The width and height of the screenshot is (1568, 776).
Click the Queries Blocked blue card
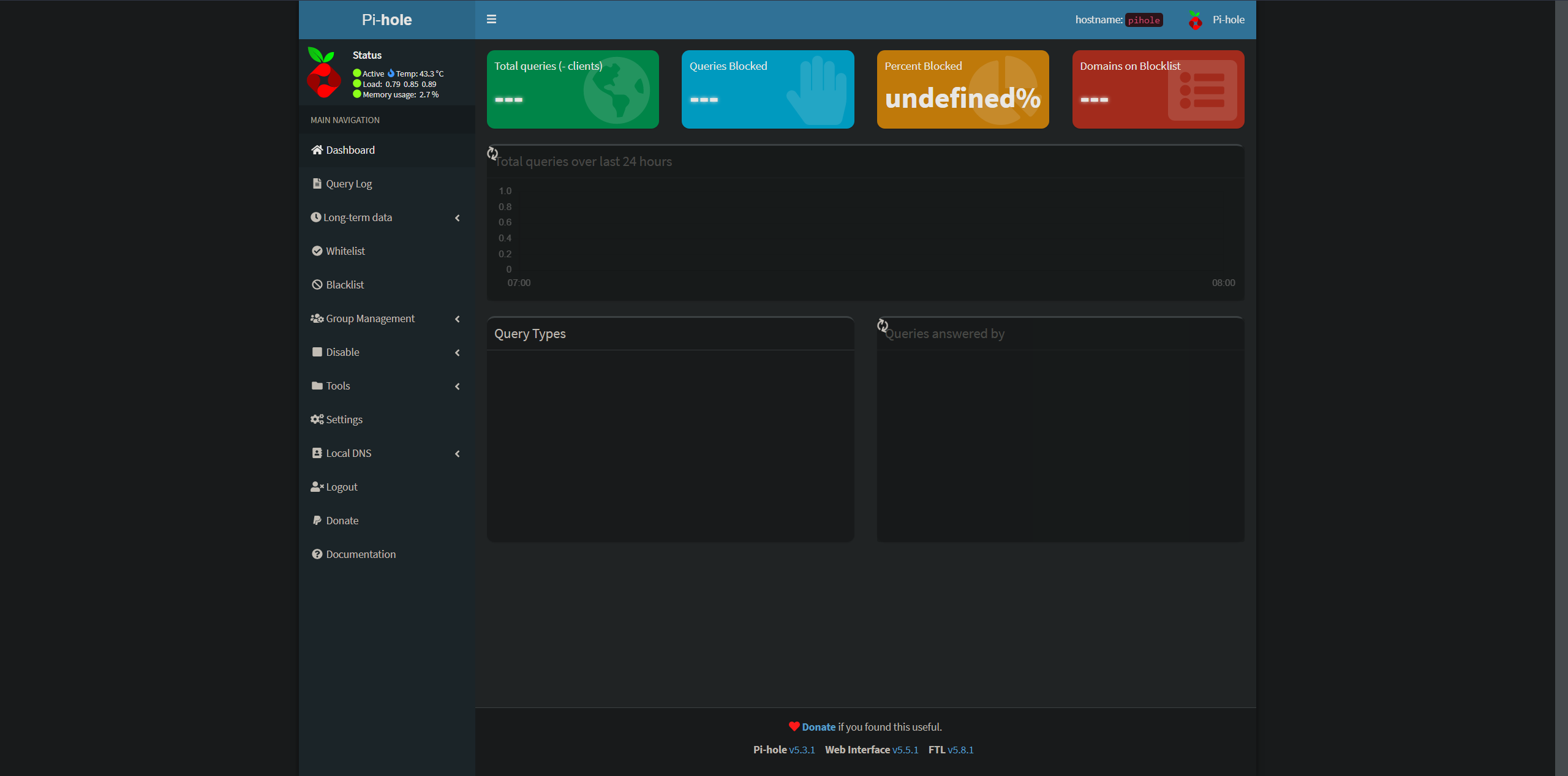pos(767,89)
